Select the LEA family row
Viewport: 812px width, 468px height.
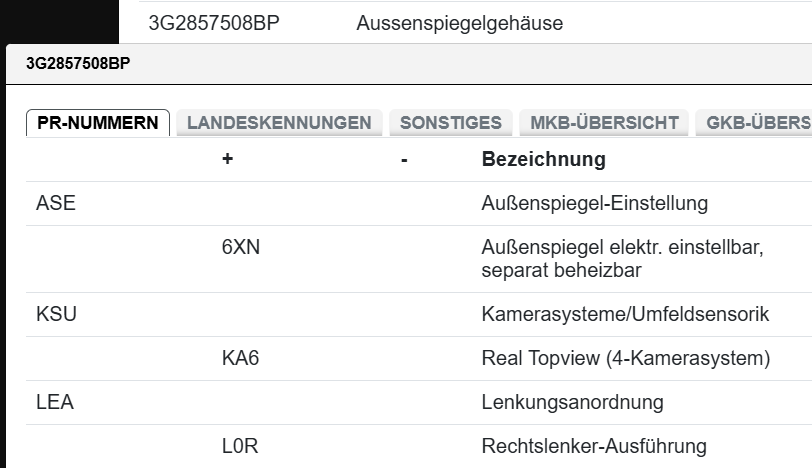[x=55, y=402]
